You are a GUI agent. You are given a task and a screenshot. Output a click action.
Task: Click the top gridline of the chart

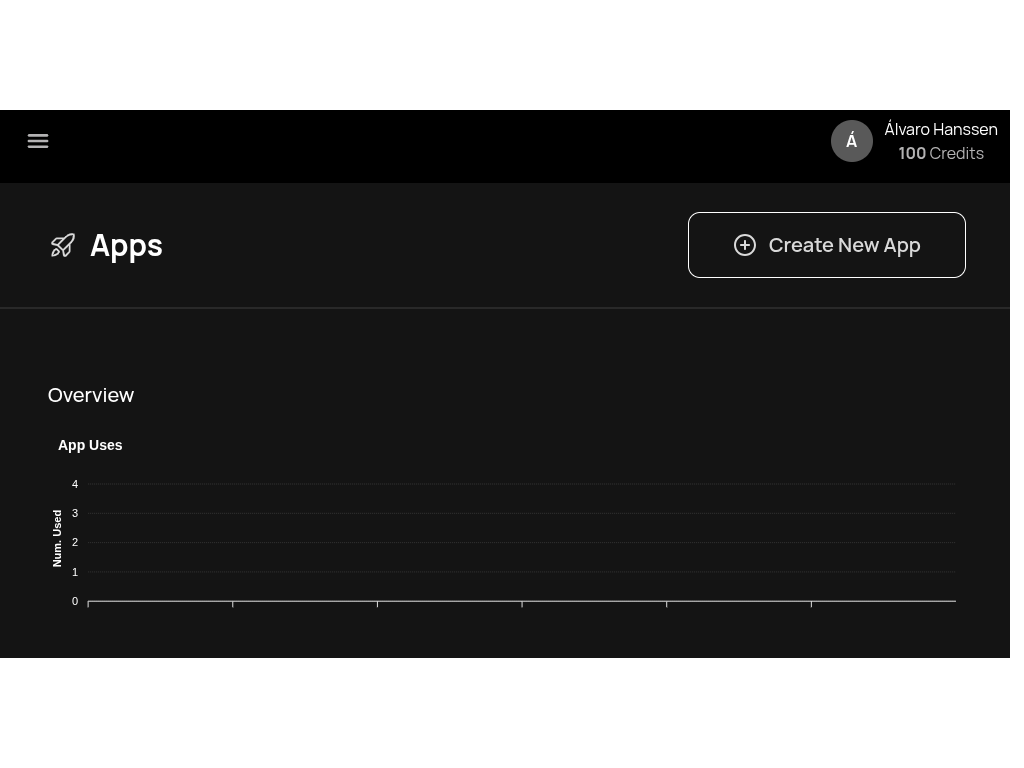pyautogui.click(x=520, y=484)
